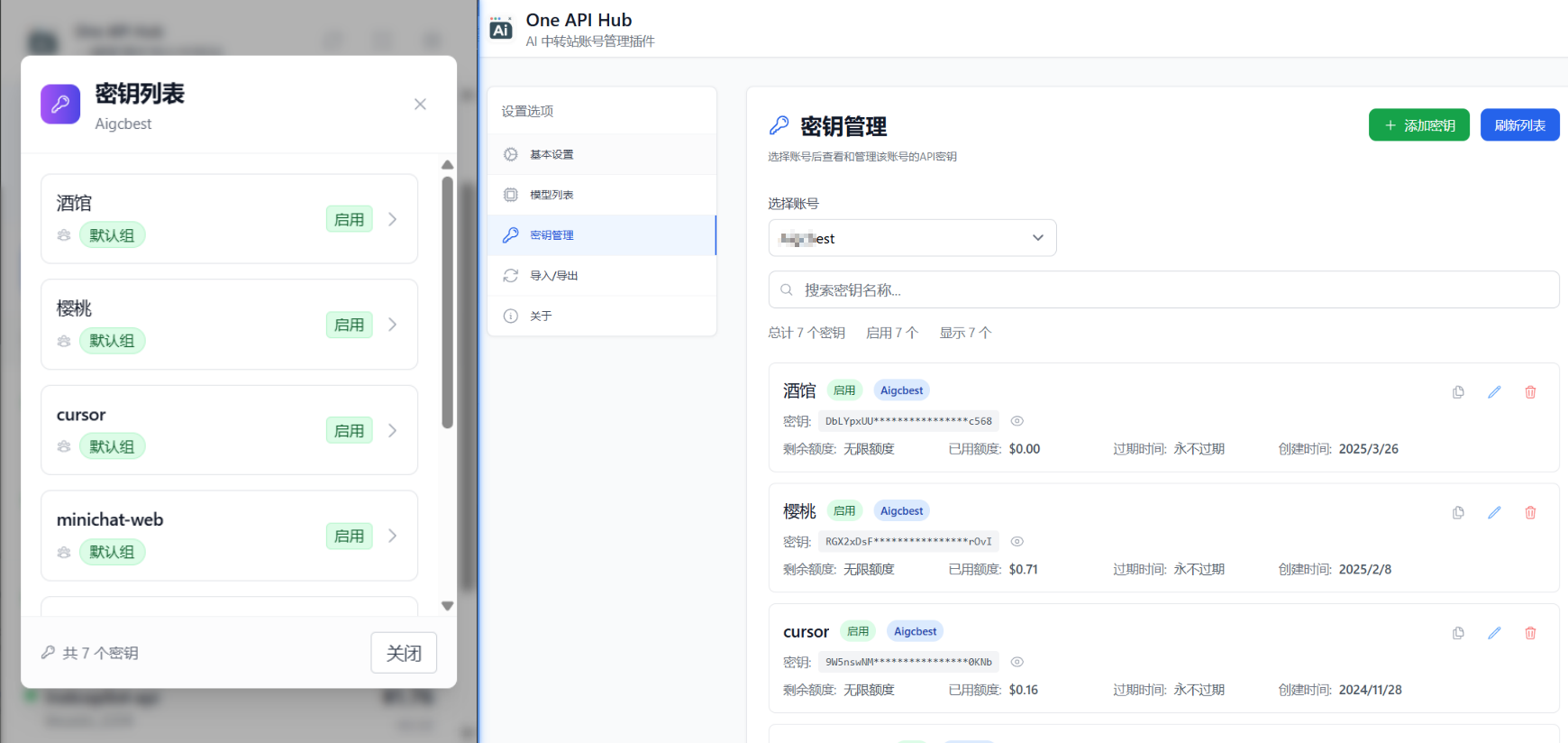Click the used quota value $0.71
The width and height of the screenshot is (1568, 743).
(x=1024, y=569)
